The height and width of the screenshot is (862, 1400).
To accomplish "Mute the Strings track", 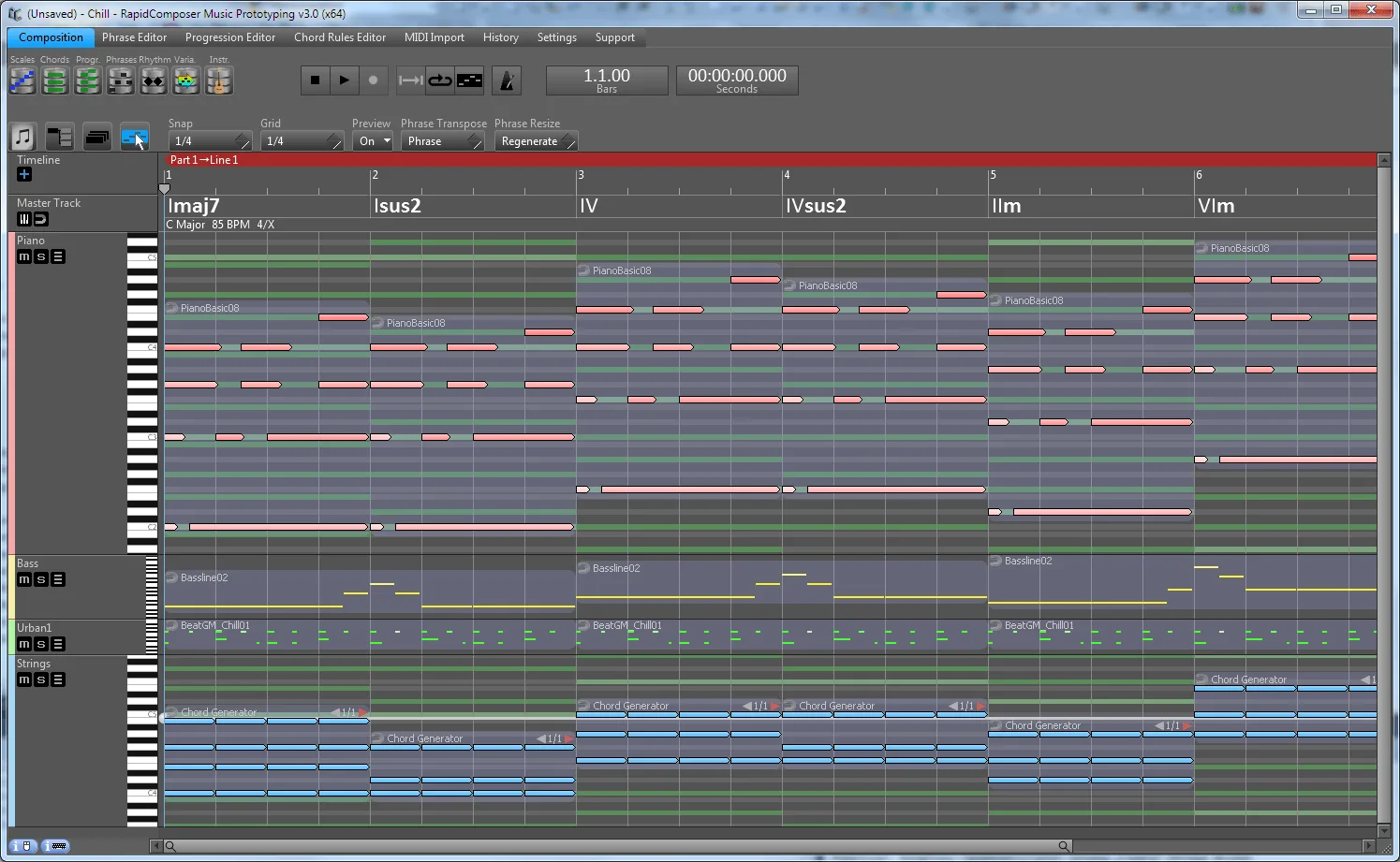I will click(24, 679).
